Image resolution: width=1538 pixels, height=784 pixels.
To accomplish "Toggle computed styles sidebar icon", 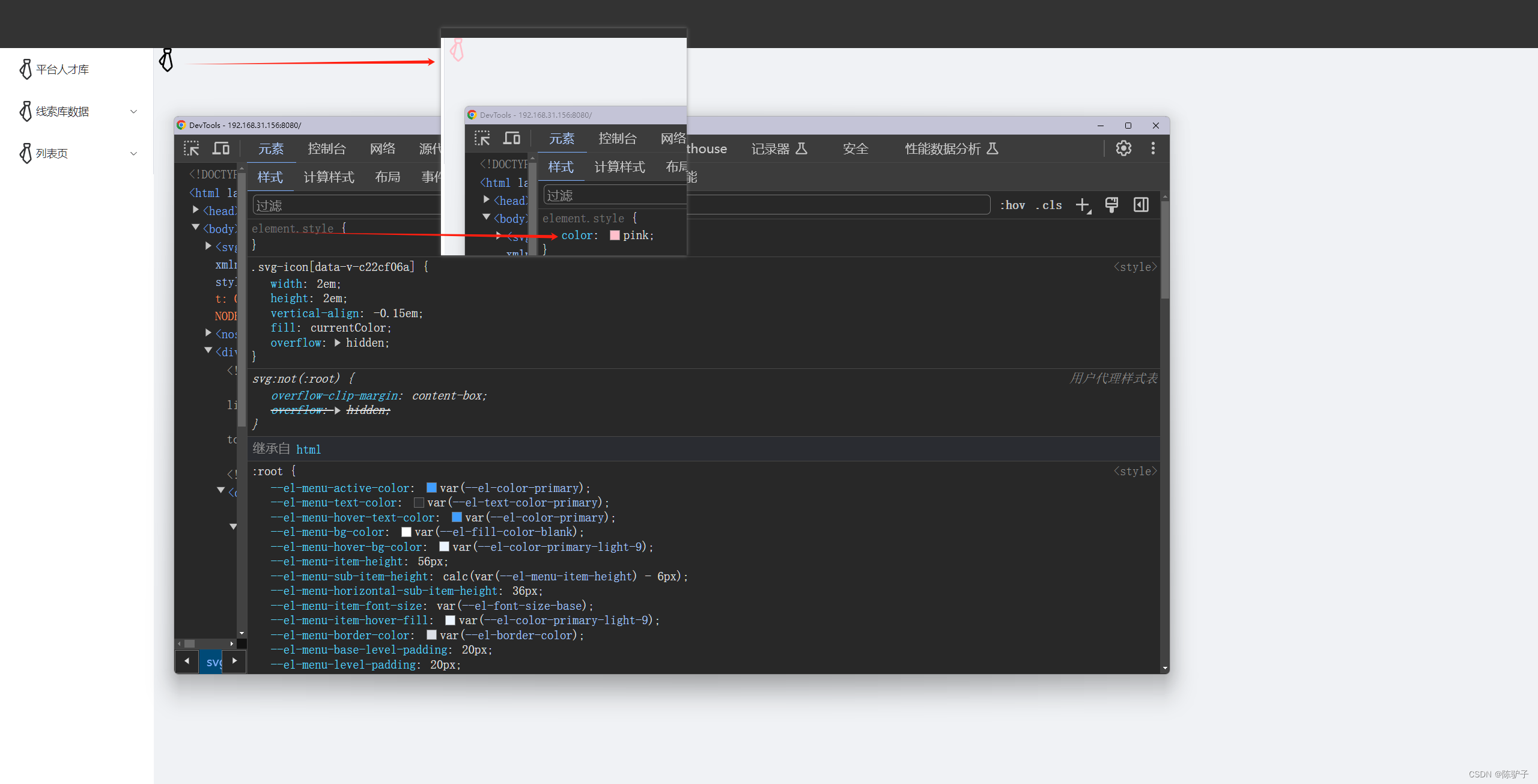I will coord(1141,205).
